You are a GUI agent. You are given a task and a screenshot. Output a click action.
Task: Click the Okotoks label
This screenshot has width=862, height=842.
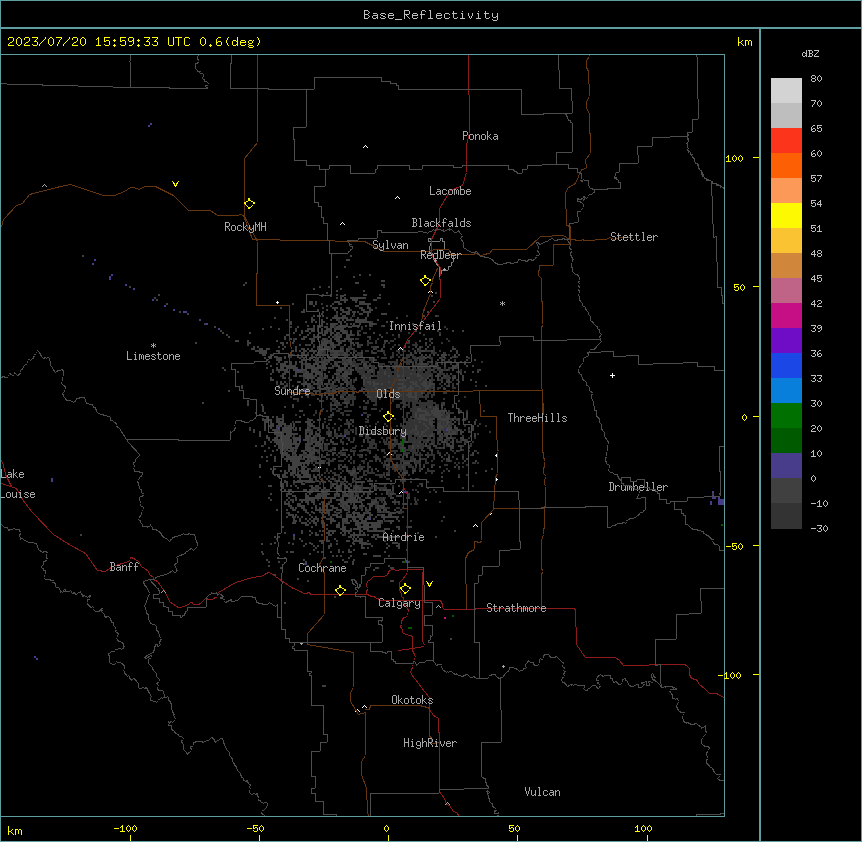pos(412,700)
